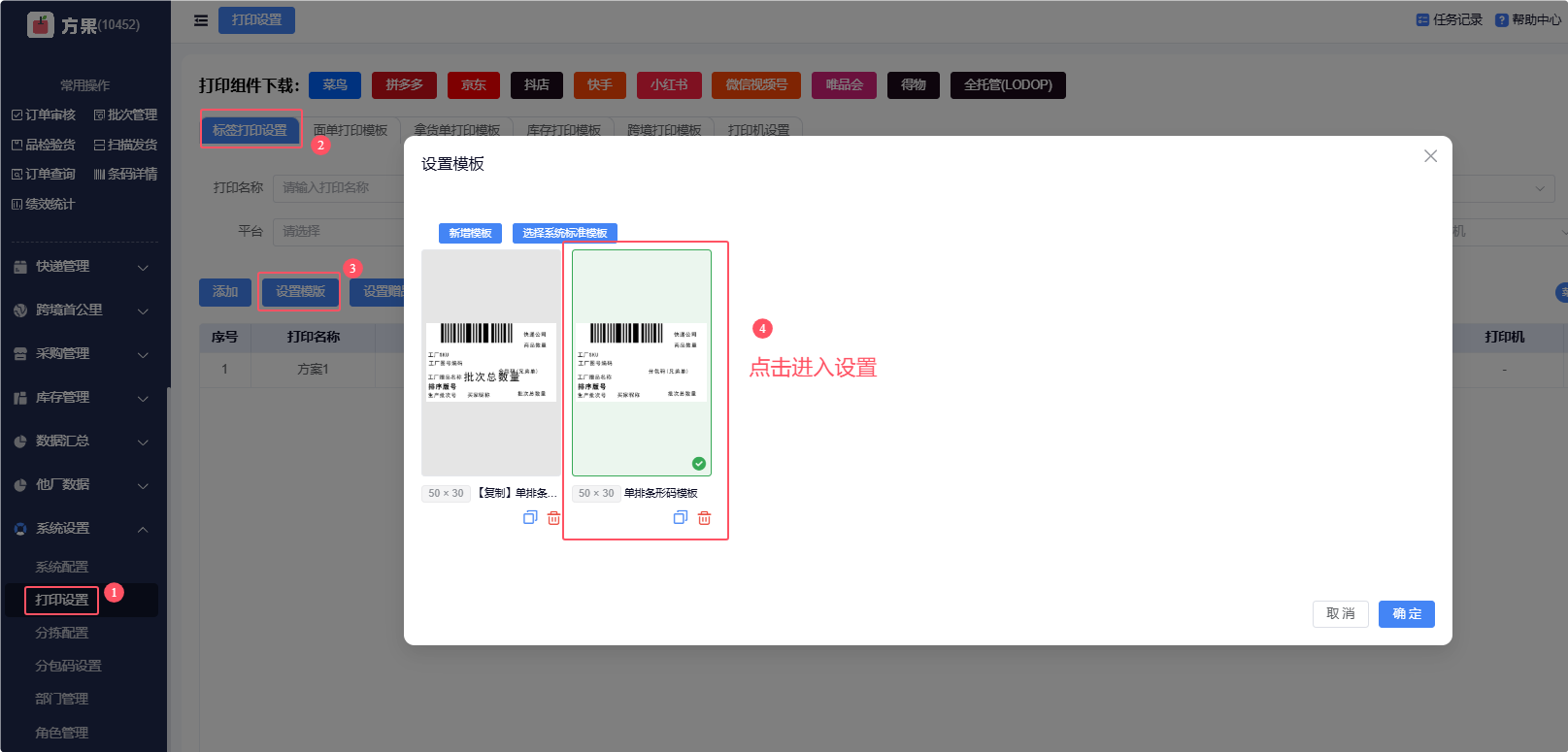Viewport: 1568px width, 752px height.
Task: Click 选择系统标准模板 button
Action: [x=565, y=233]
